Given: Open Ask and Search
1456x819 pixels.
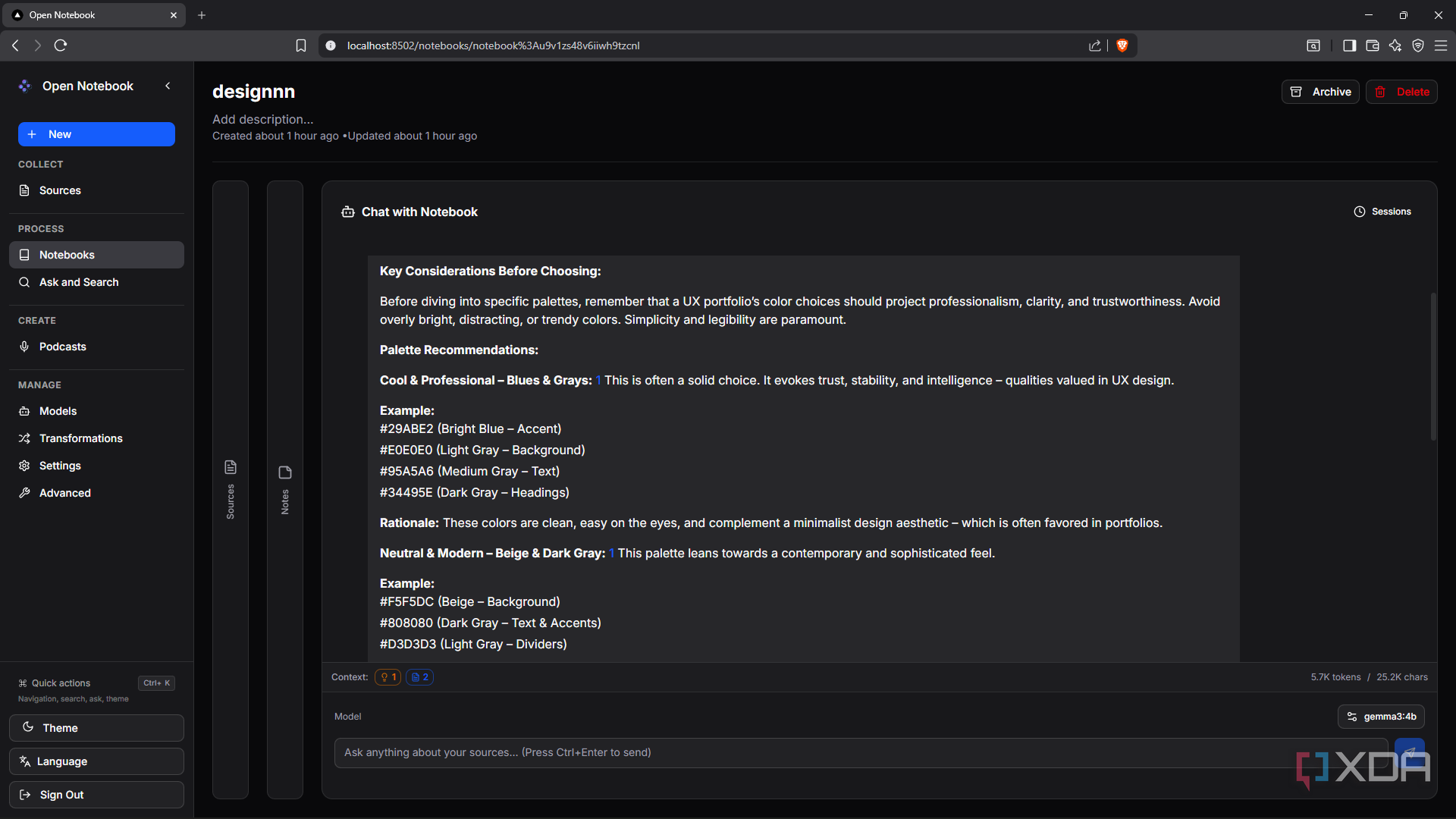Looking at the screenshot, I should (96, 282).
